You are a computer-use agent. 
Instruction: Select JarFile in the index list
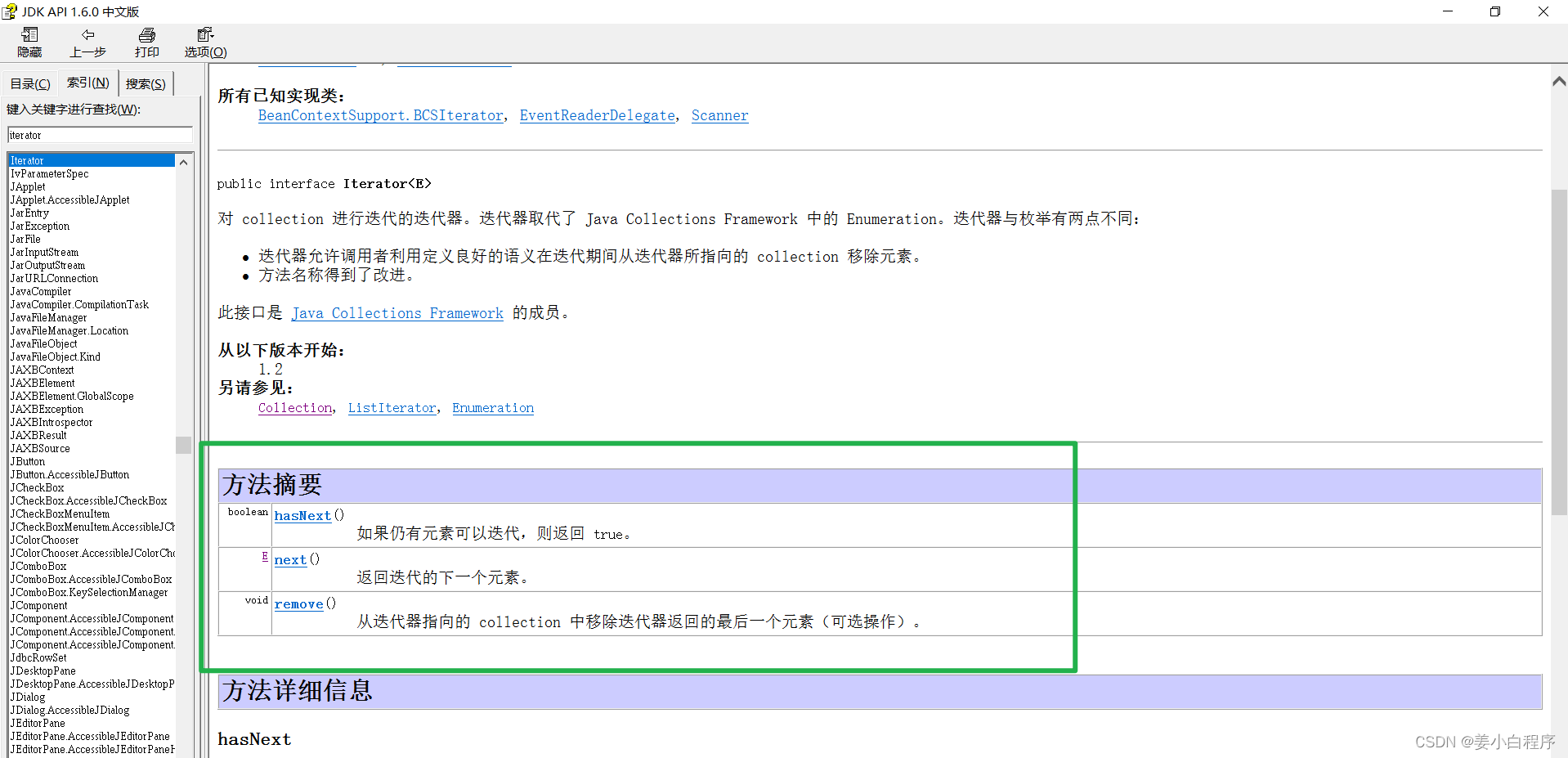click(25, 239)
